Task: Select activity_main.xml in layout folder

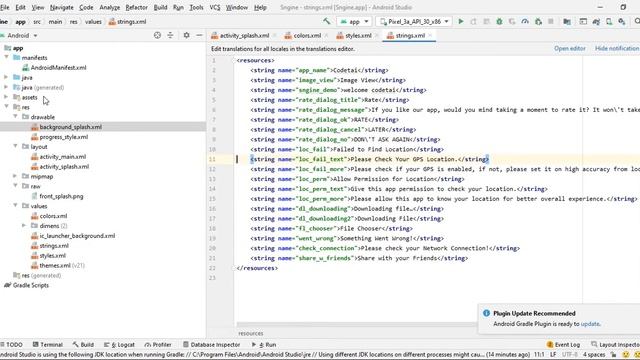Action: tap(62, 156)
